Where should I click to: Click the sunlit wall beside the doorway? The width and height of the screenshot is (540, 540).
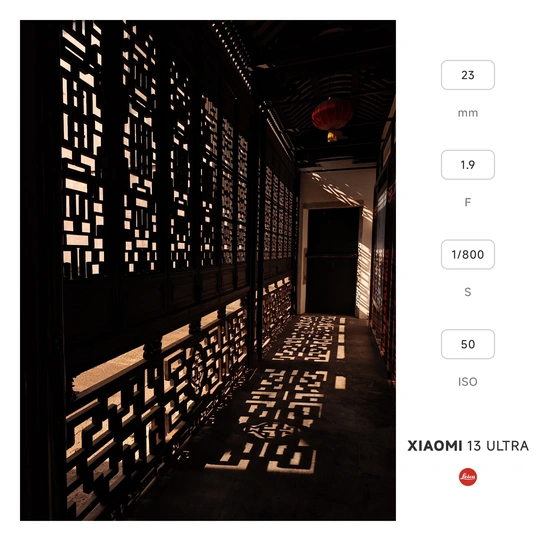coord(364,276)
